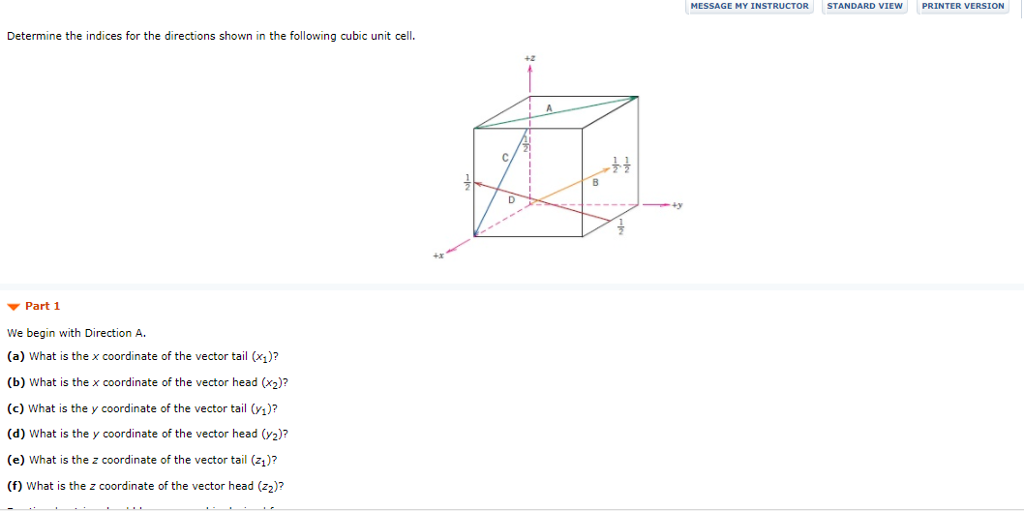Click the Message My Instructor button

point(750,6)
